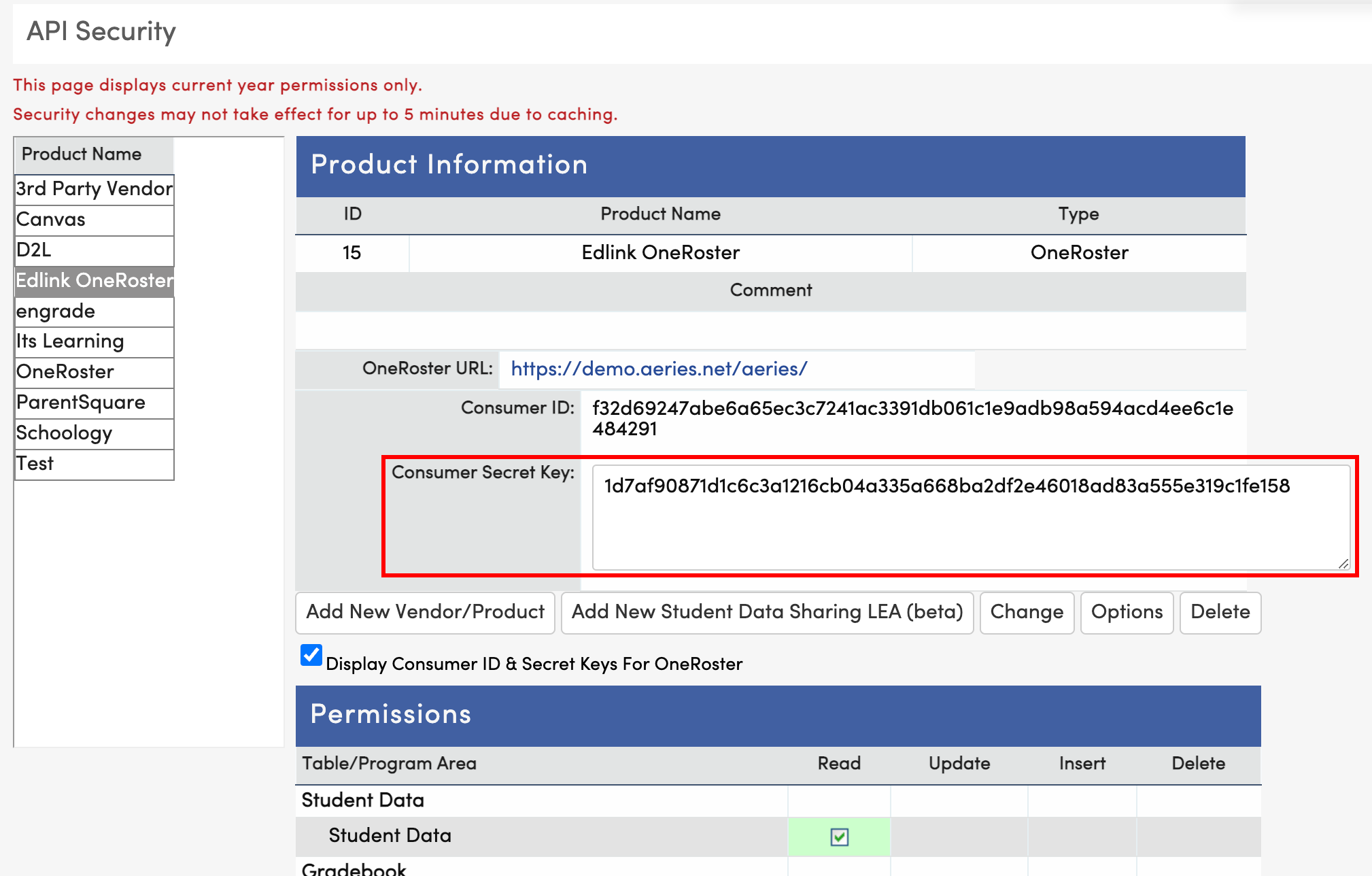Image resolution: width=1372 pixels, height=876 pixels.
Task: Select engrade in the product list
Action: [95, 311]
